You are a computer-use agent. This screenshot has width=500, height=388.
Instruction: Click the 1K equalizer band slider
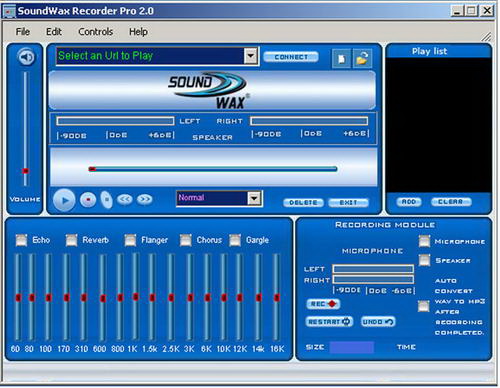pos(135,297)
